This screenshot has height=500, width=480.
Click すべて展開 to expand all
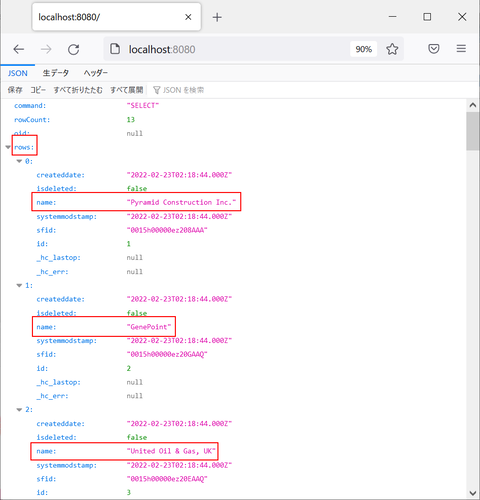(127, 90)
